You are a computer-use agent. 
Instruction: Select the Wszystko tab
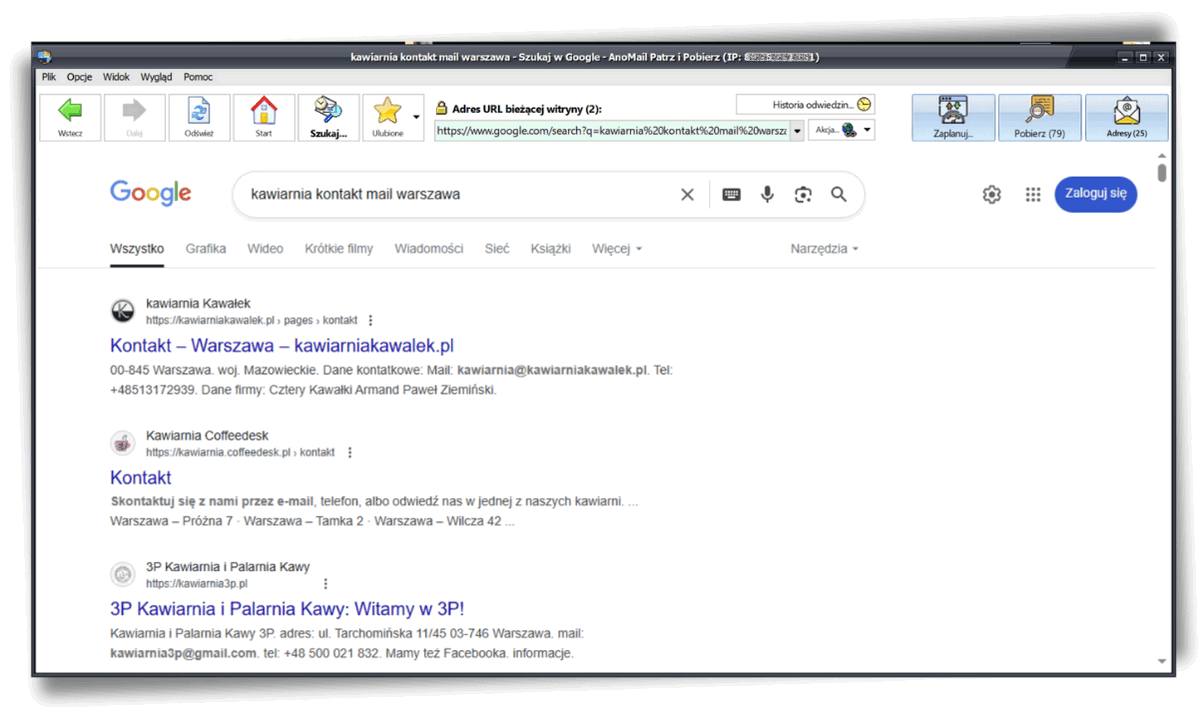pos(137,249)
